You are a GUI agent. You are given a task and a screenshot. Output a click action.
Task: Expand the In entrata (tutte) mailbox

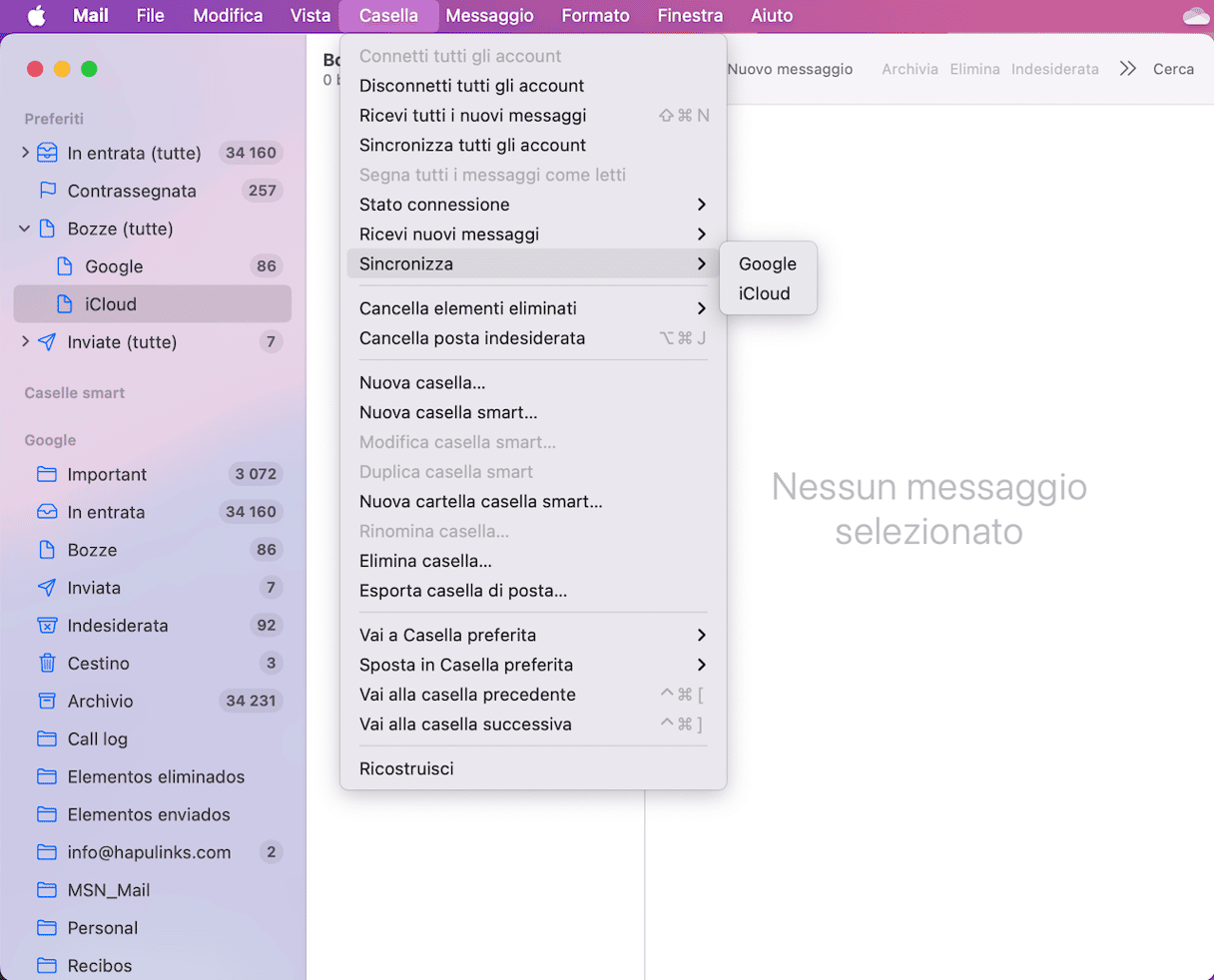click(x=25, y=153)
